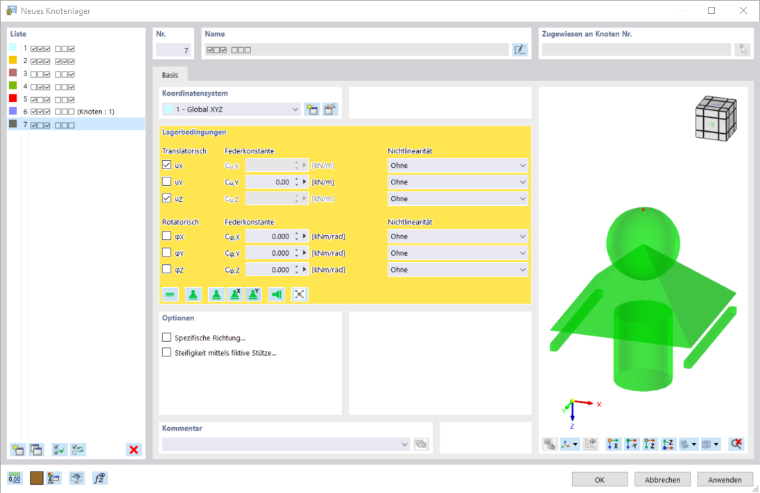The image size is (760, 493).
Task: Open the Kommentar dropdown
Action: coord(286,444)
